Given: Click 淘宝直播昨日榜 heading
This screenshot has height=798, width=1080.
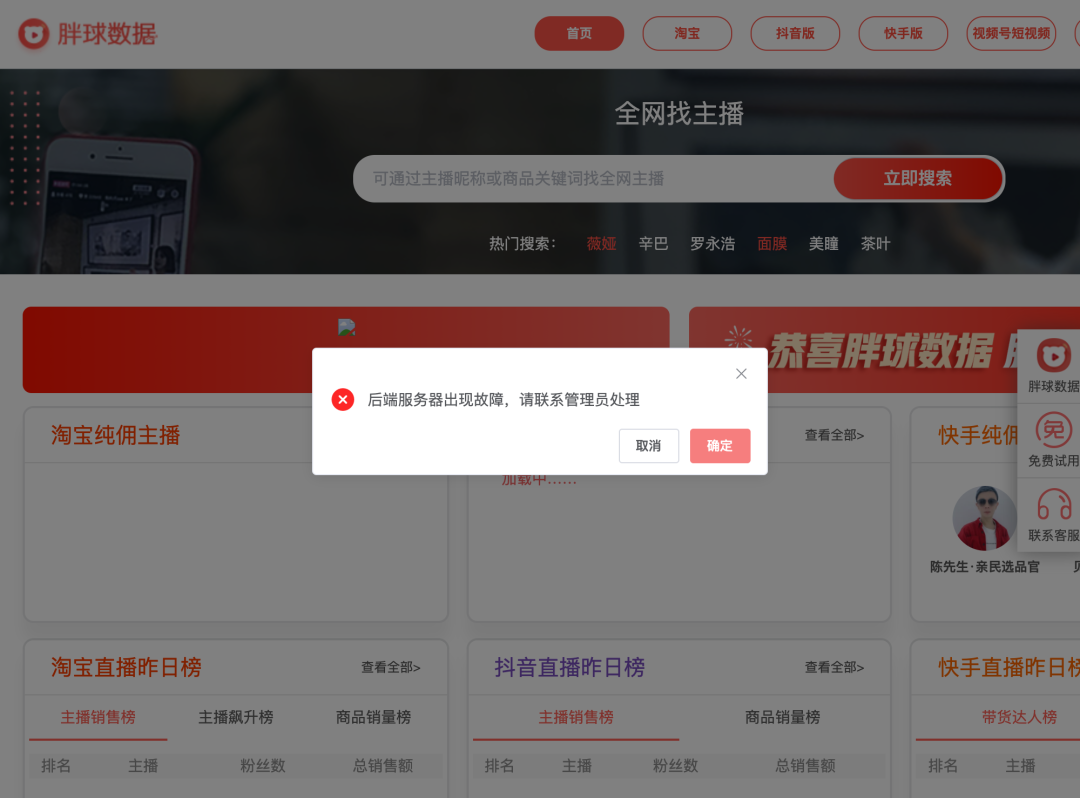Looking at the screenshot, I should tap(126, 667).
